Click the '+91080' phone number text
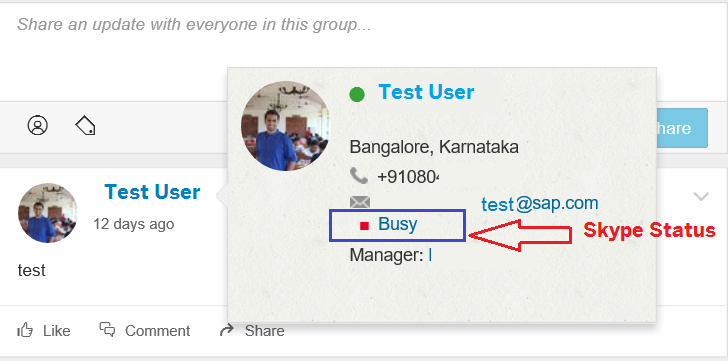The image size is (728, 361). (x=409, y=177)
